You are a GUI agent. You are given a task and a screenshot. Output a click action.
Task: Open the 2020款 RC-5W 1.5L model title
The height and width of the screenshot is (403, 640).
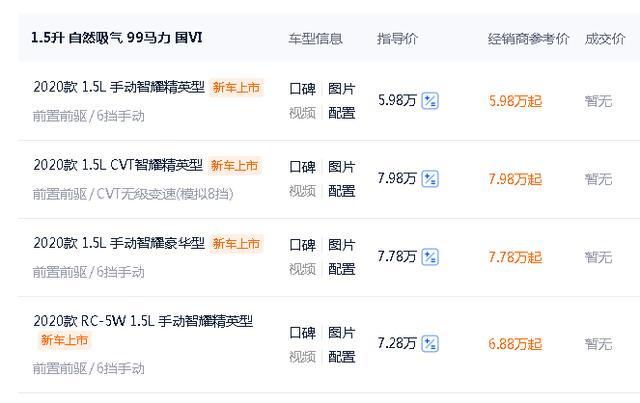click(x=143, y=321)
